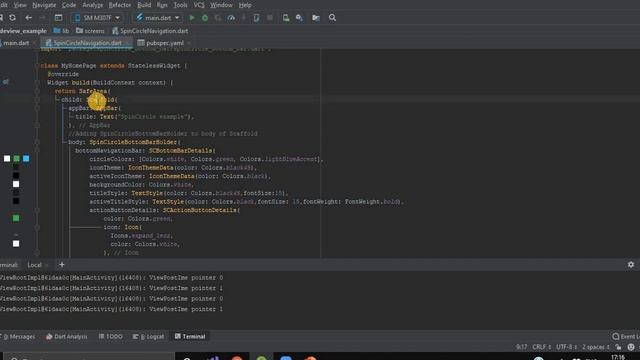640x360 pixels.
Task: Select the Terminal tool window tab
Action: 190,336
